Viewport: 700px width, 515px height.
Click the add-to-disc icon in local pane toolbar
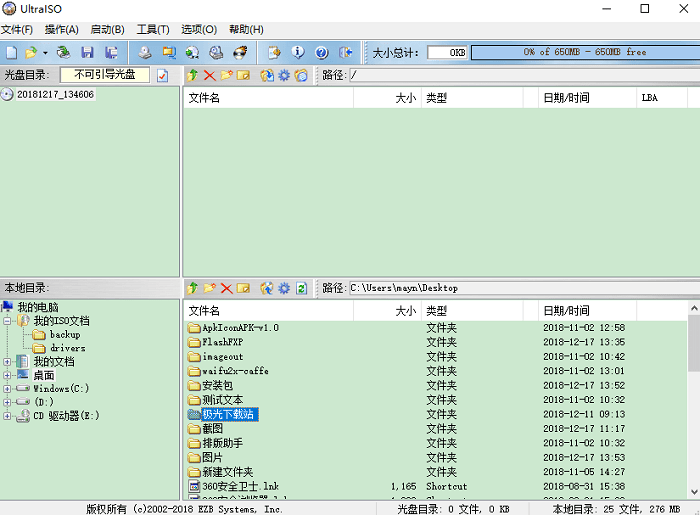click(267, 288)
